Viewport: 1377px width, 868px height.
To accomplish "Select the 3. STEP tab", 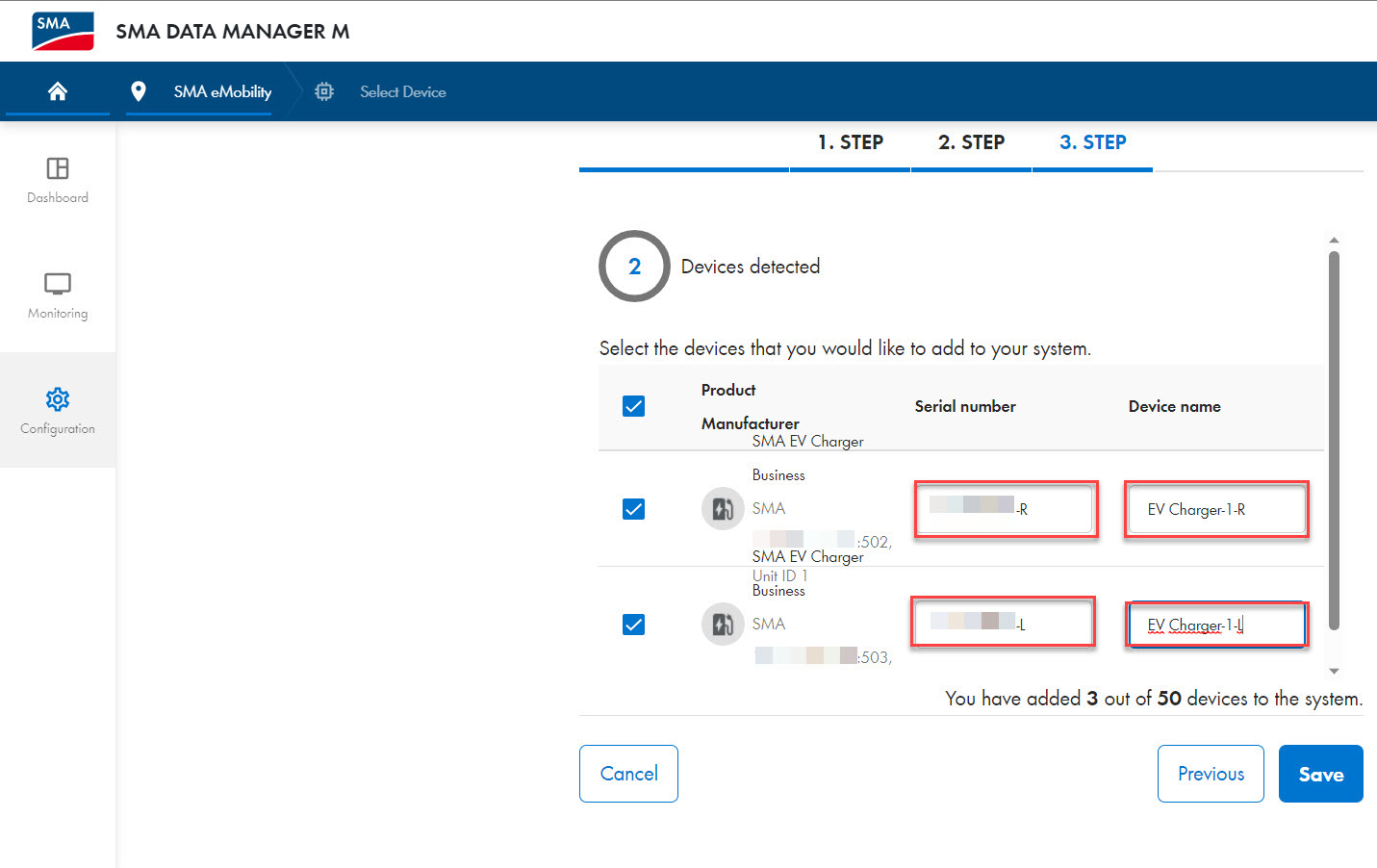I will [x=1093, y=142].
